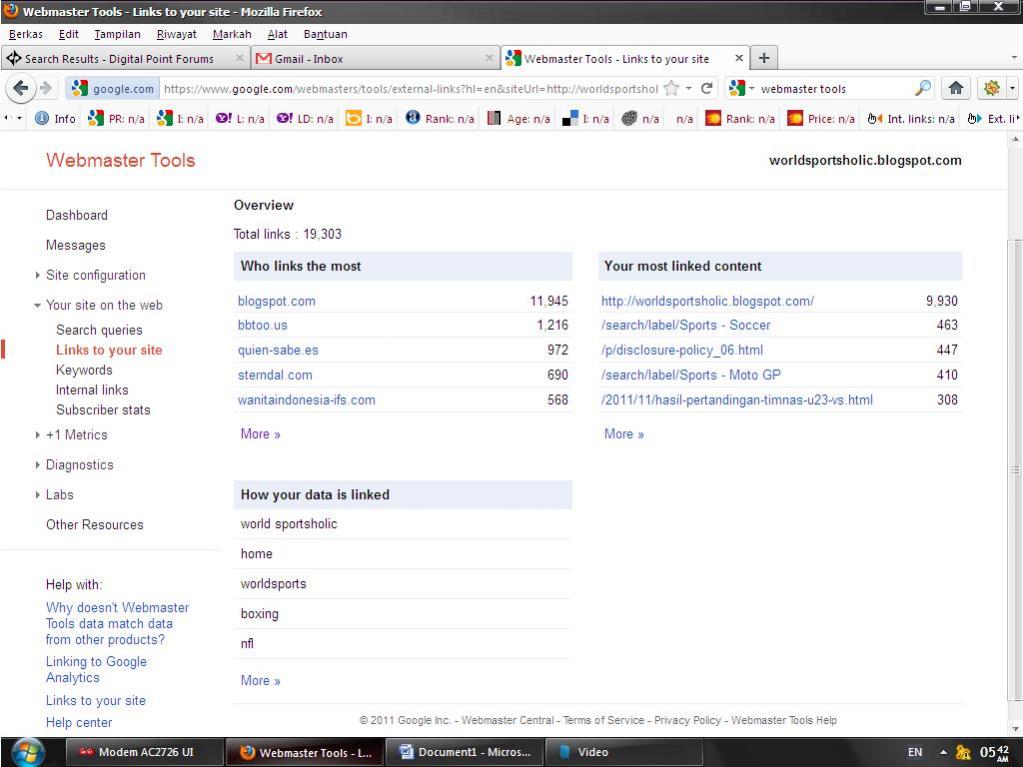The width and height of the screenshot is (1023, 767).
Task: Open /search/label/Sports - Moto GP link
Action: coord(691,375)
